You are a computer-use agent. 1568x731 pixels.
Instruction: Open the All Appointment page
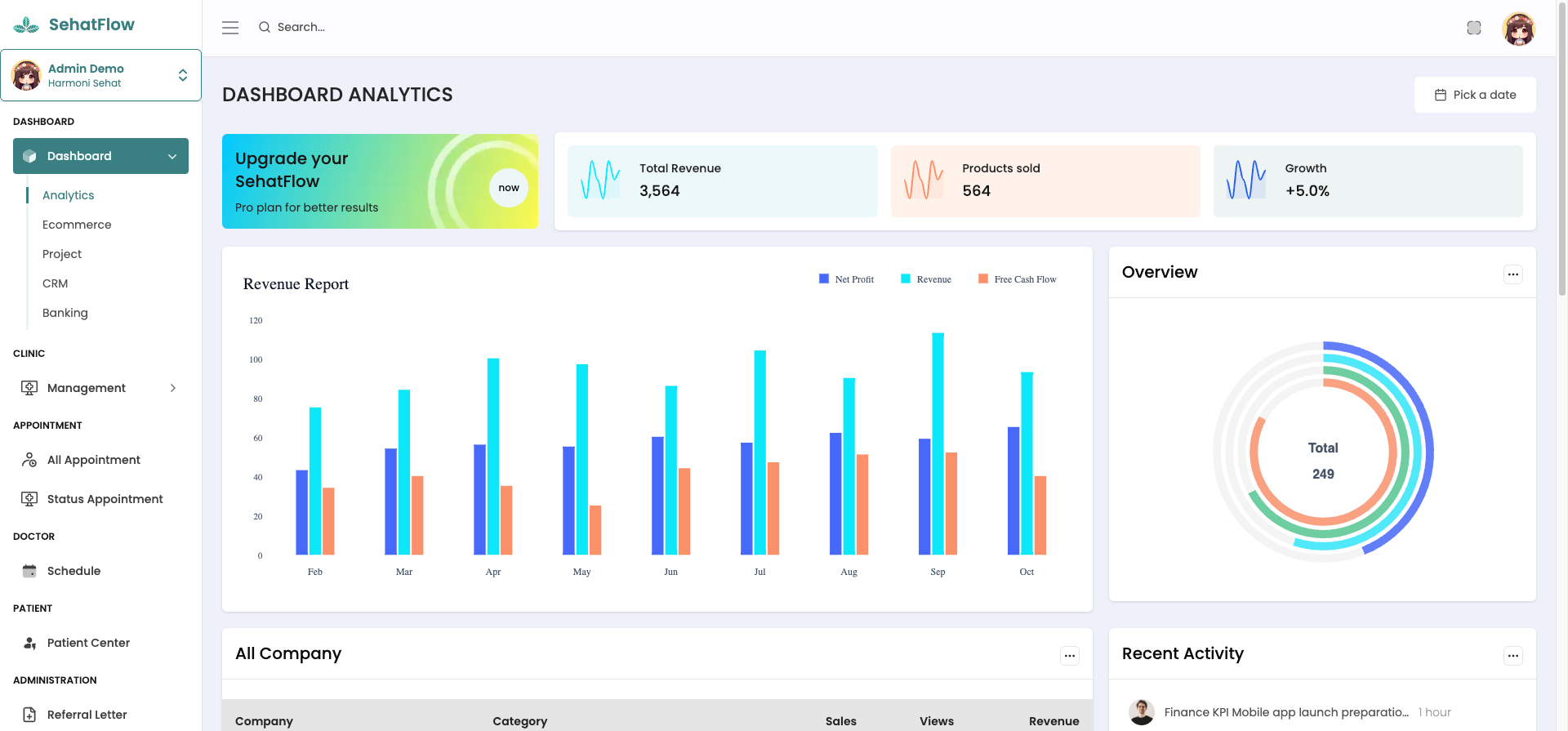point(94,460)
